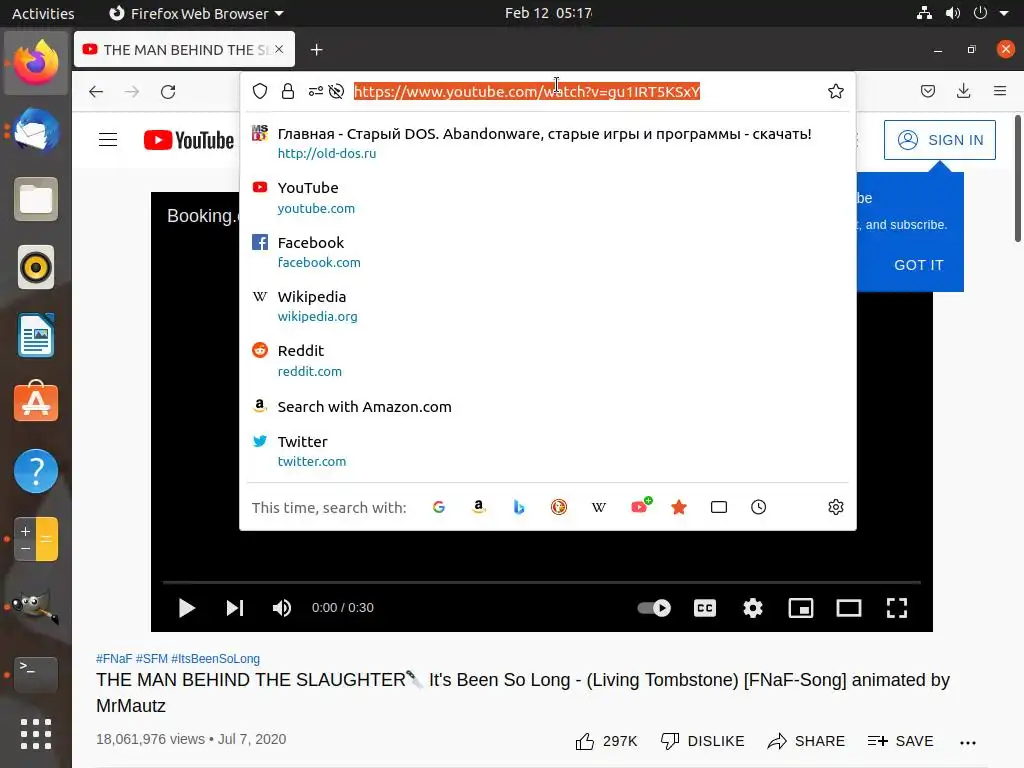Screen dimensions: 1024x768
Task: Go to YouTube home via logo
Action: 189,140
